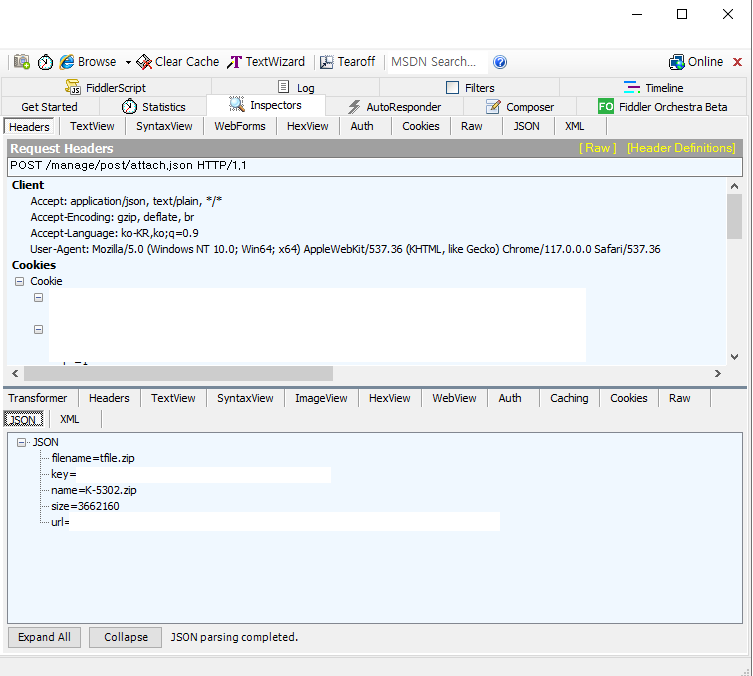Select response Headers tab

click(109, 398)
